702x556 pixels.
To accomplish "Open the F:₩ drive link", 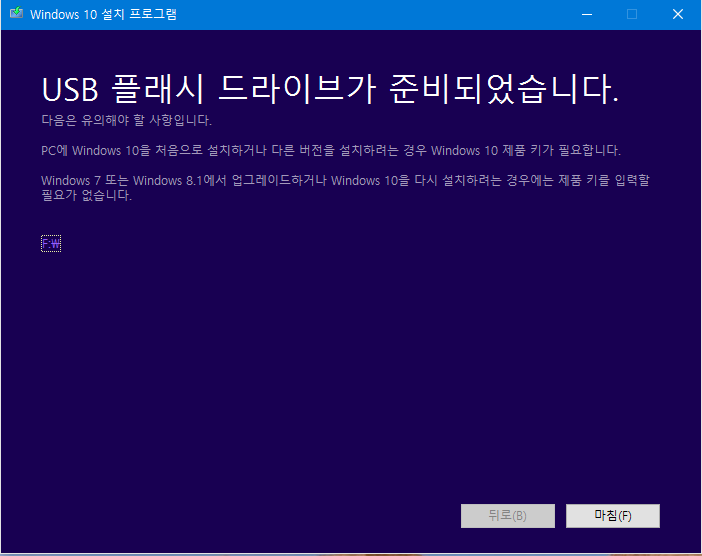I will 51,244.
